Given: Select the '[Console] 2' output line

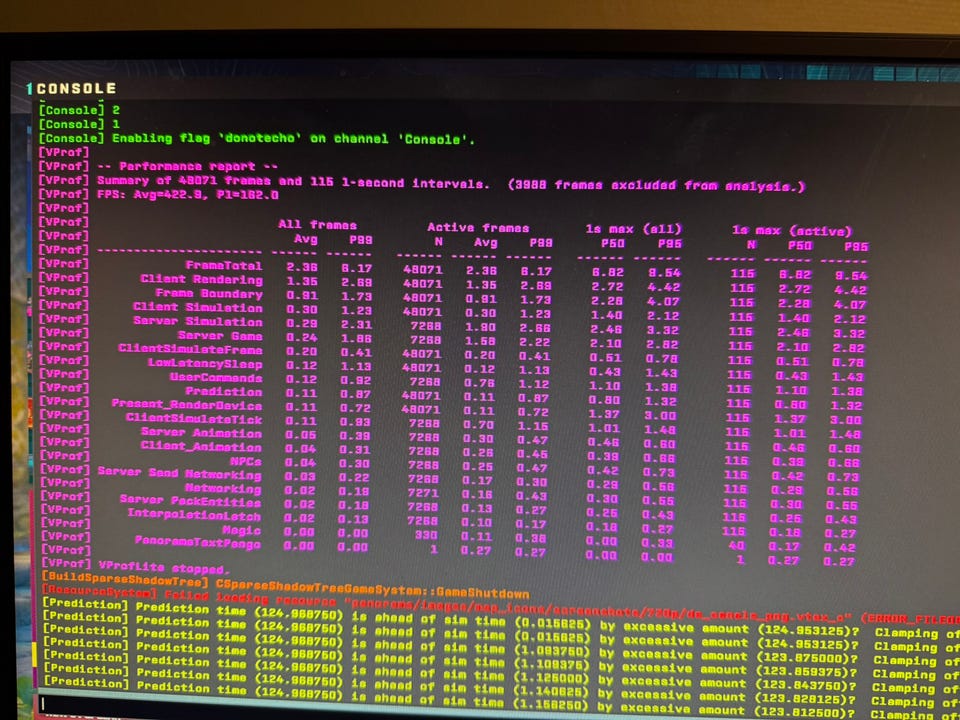Looking at the screenshot, I should coord(79,110).
